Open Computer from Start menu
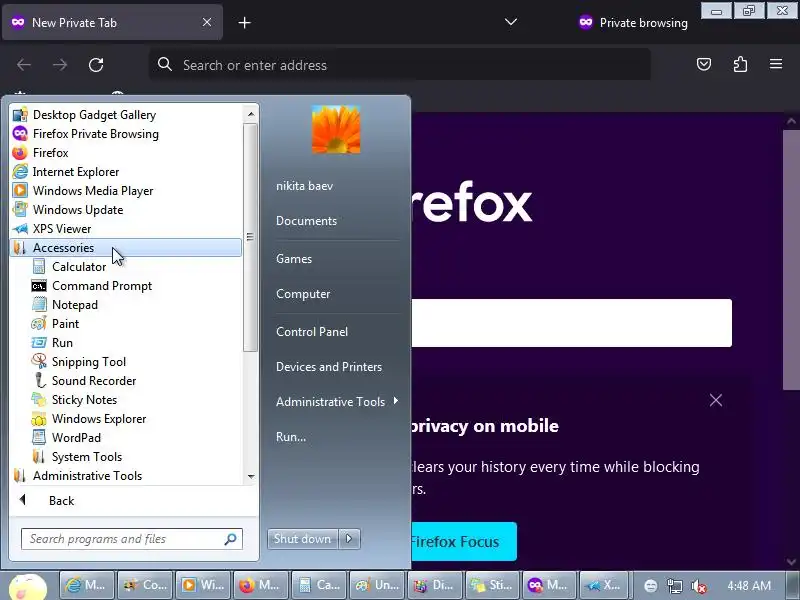The image size is (800, 600). (x=303, y=294)
